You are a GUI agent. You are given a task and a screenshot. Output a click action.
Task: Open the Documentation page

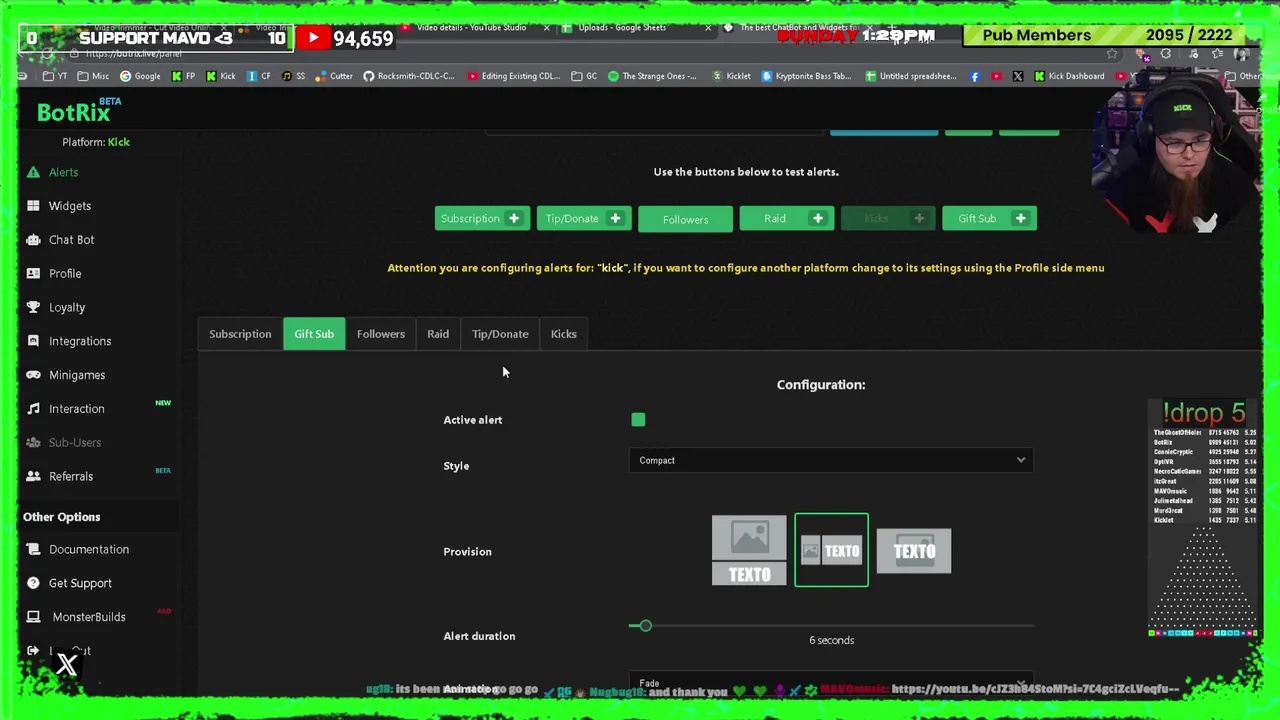pos(88,549)
